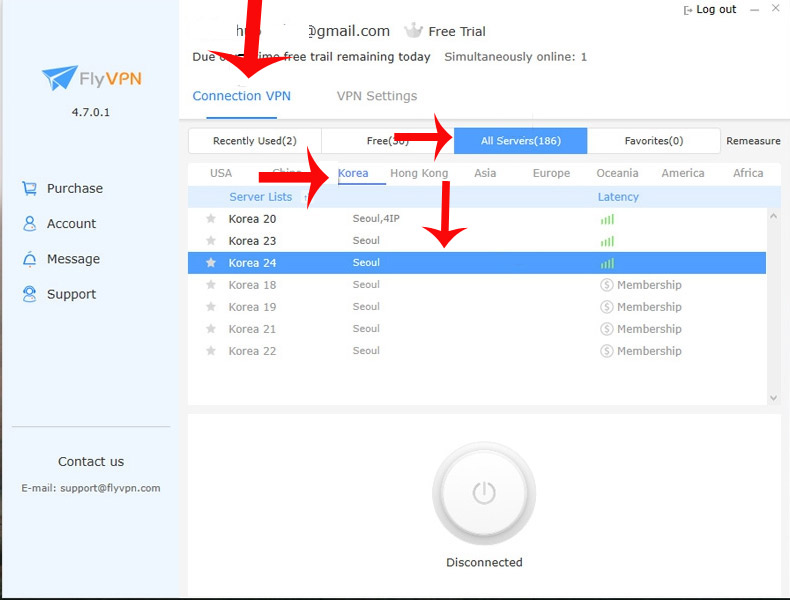Switch to VPN Settings tab
The width and height of the screenshot is (790, 600).
click(x=376, y=96)
